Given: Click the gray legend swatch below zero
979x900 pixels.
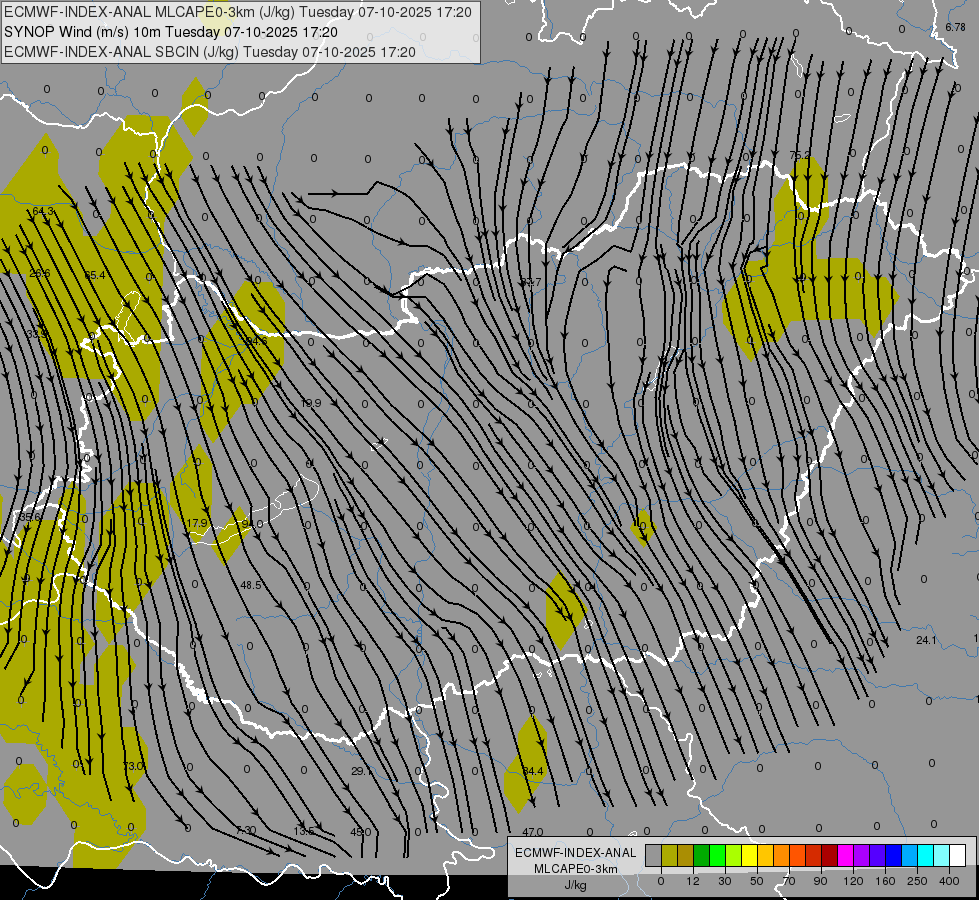Looking at the screenshot, I should (654, 855).
